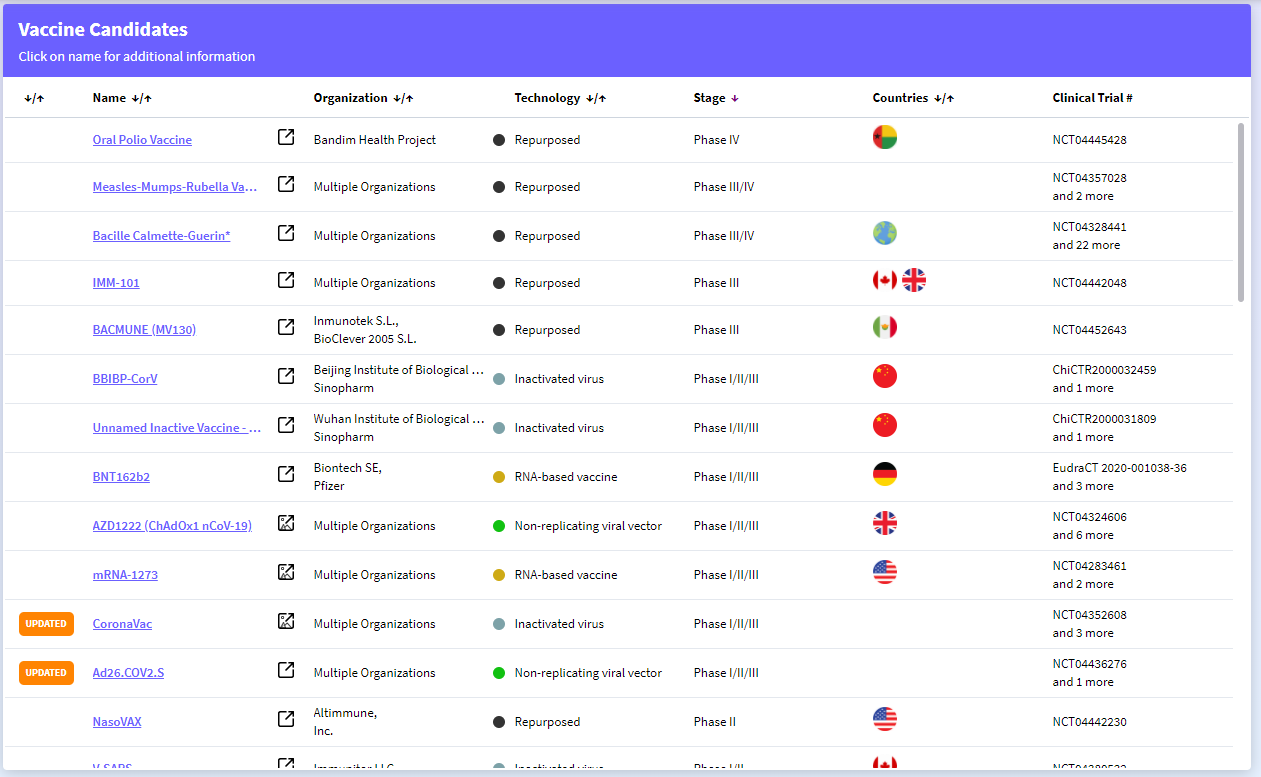Click trial number NCT04445428
Screen dimensions: 1261x777
(x=1089, y=140)
